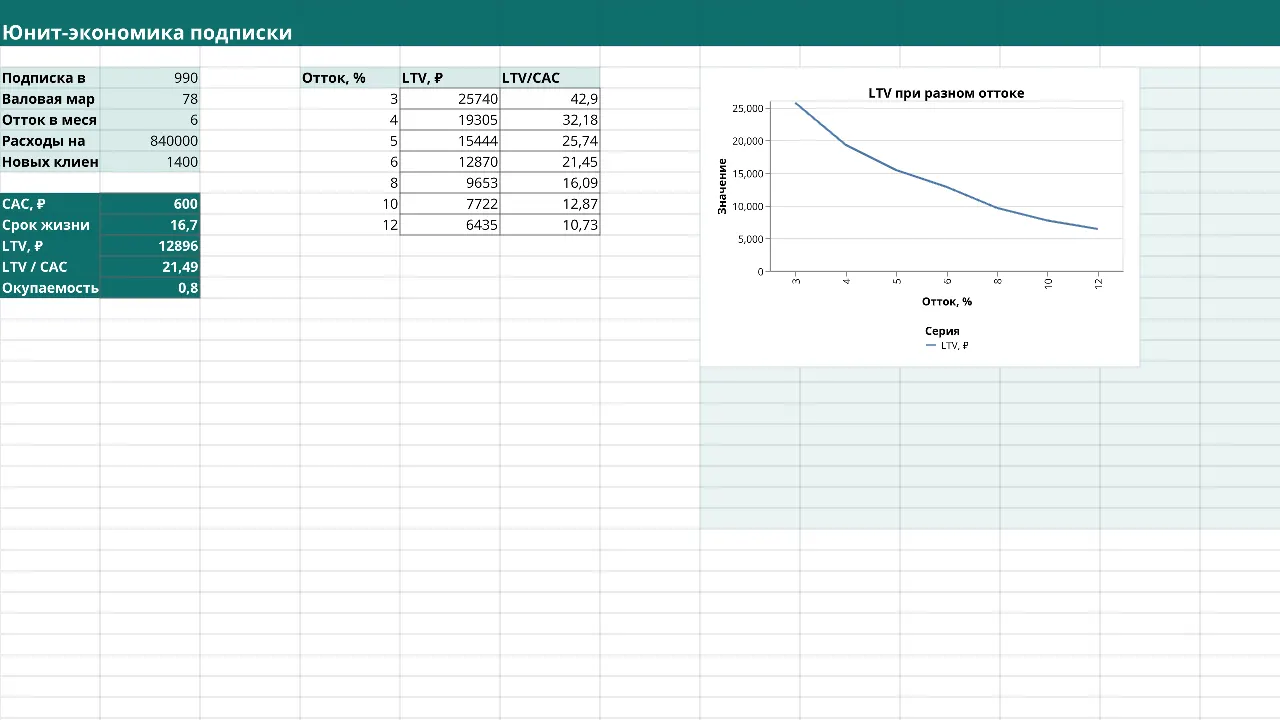Select the churn cell with value 4

(350, 120)
